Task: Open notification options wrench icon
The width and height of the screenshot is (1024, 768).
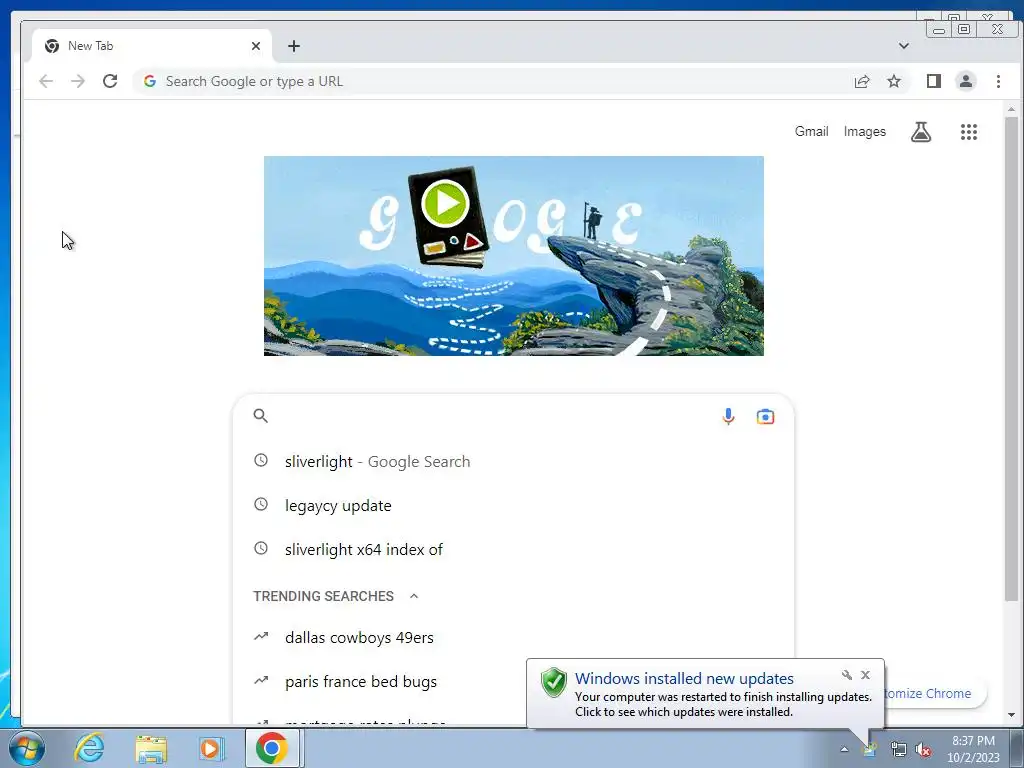Action: pos(847,675)
